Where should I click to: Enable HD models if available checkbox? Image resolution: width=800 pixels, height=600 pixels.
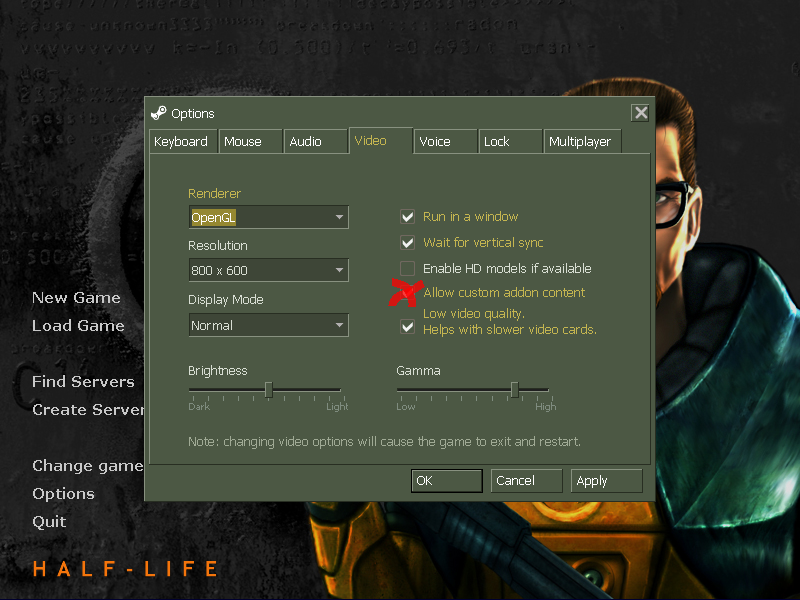coord(407,268)
